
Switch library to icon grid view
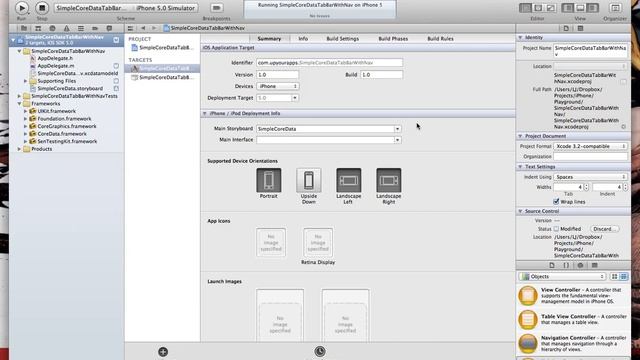point(615,277)
